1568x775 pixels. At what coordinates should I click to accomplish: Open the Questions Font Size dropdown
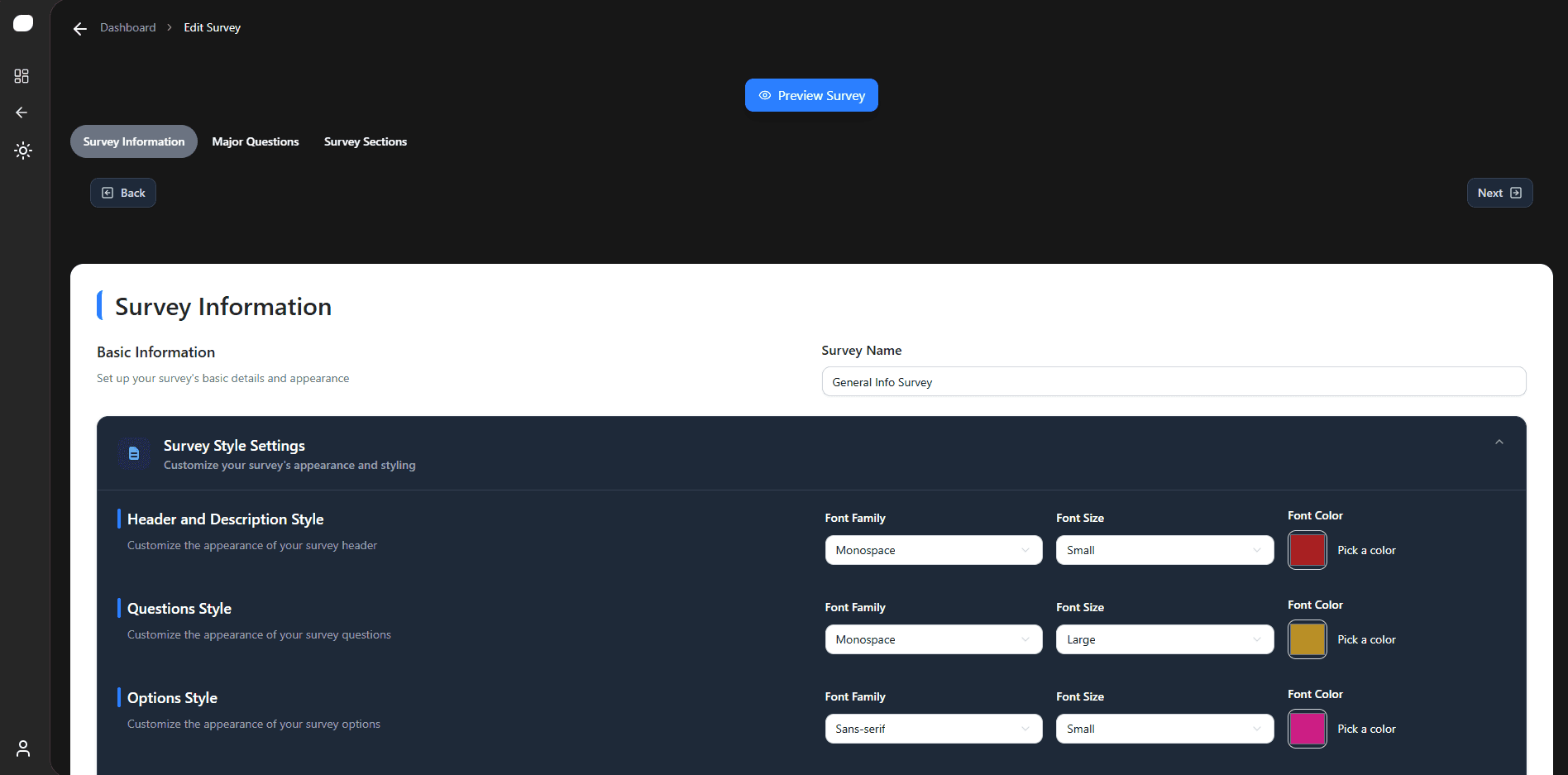[x=1164, y=639]
